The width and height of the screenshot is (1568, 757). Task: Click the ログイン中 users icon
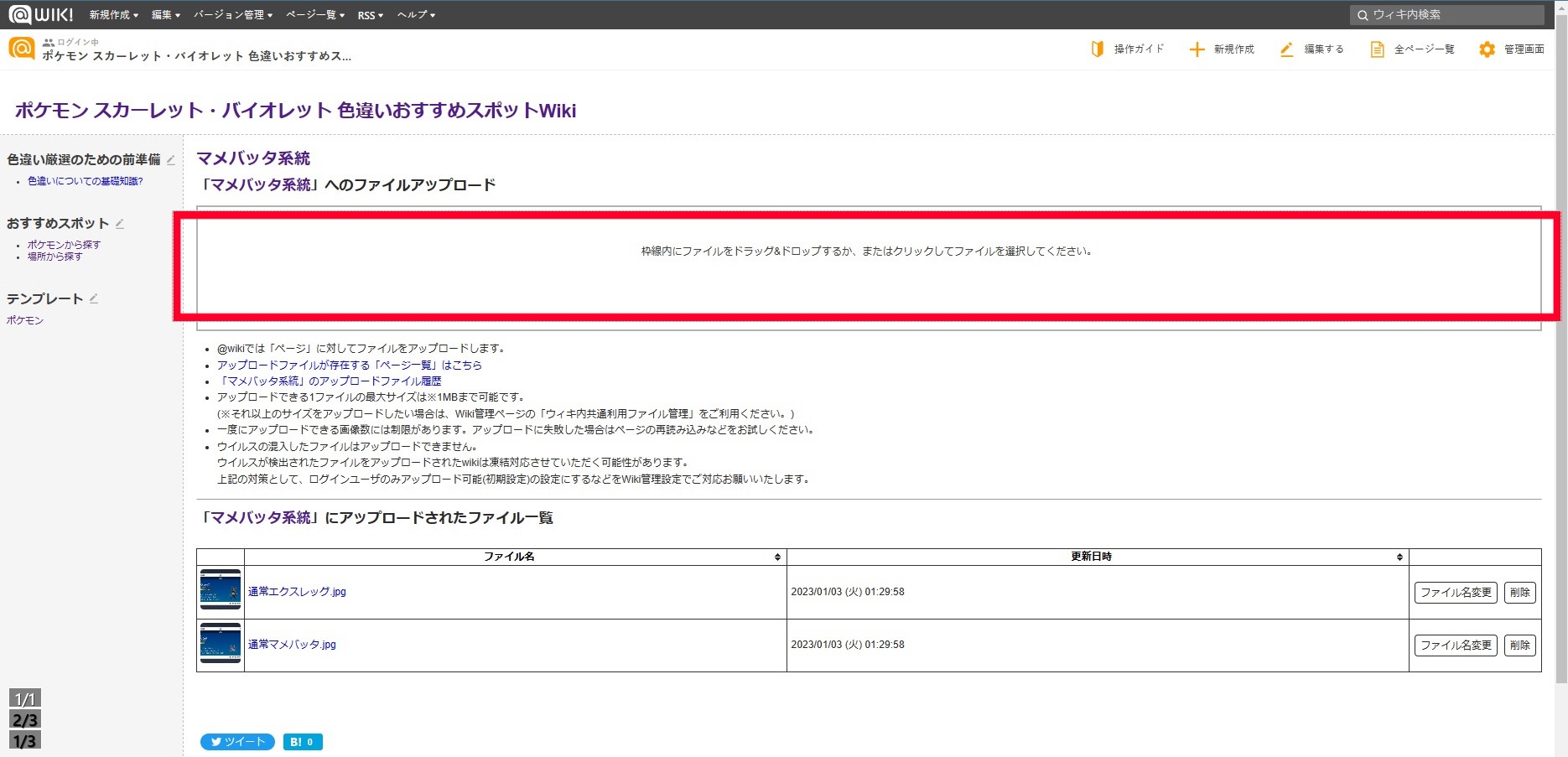pyautogui.click(x=49, y=42)
